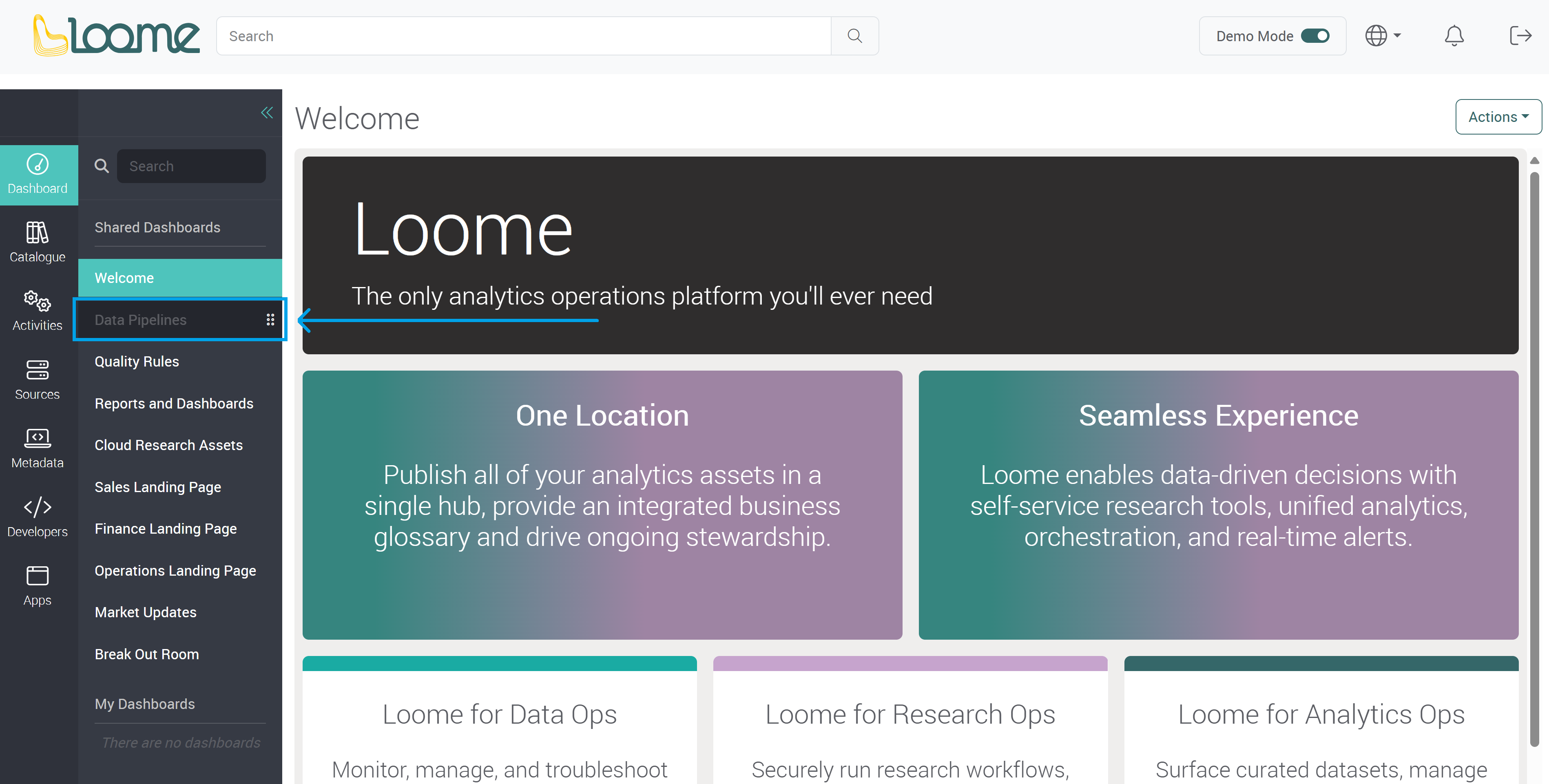Click Loome for Research Ops card
Viewport: 1549px width, 784px height.
click(x=910, y=720)
